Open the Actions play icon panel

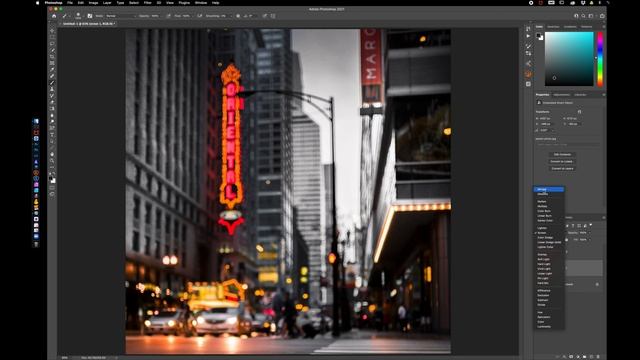[528, 36]
